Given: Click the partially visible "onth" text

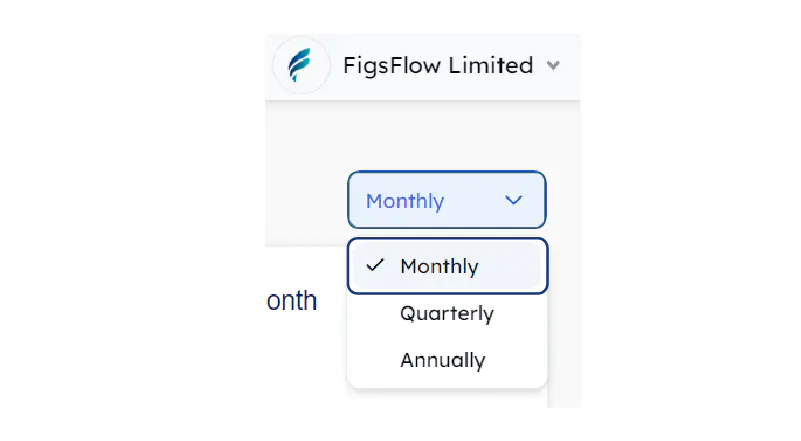Looking at the screenshot, I should 292,300.
